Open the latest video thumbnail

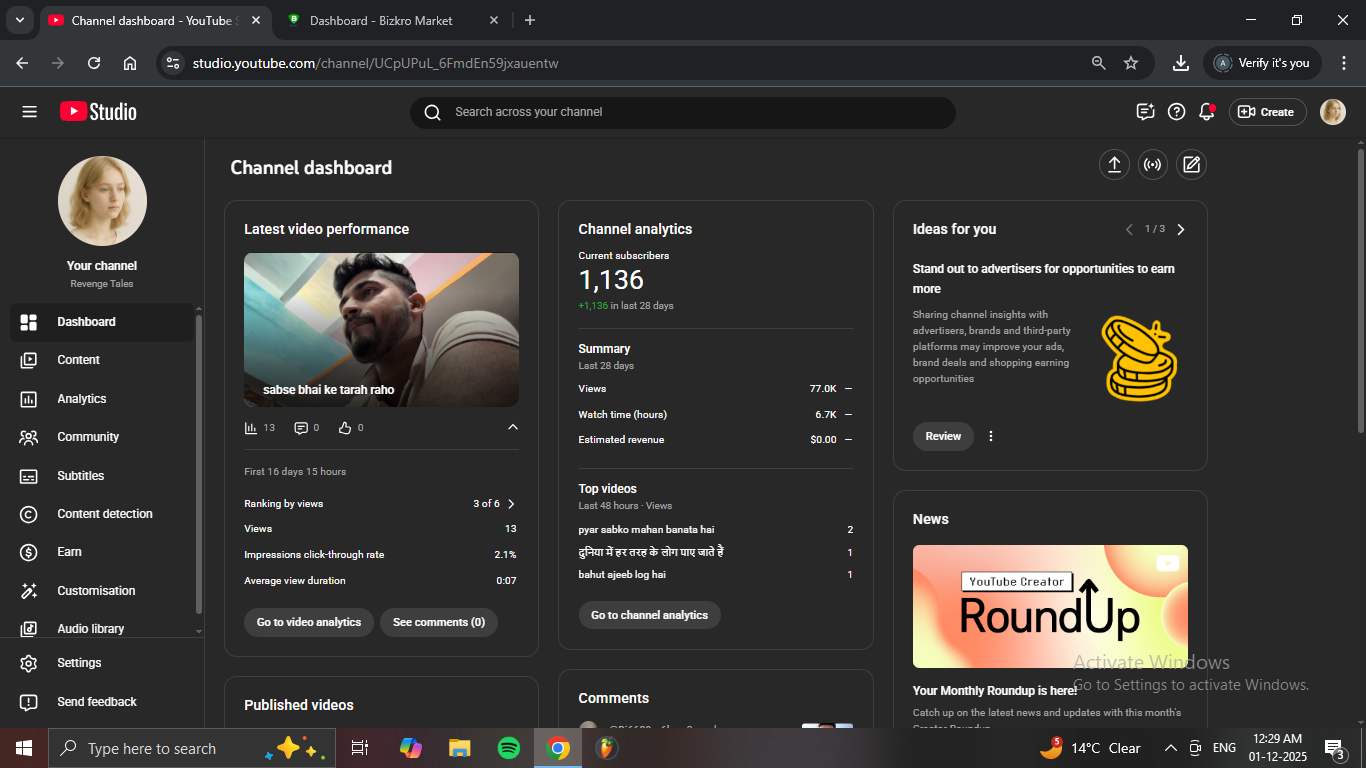[x=381, y=329]
